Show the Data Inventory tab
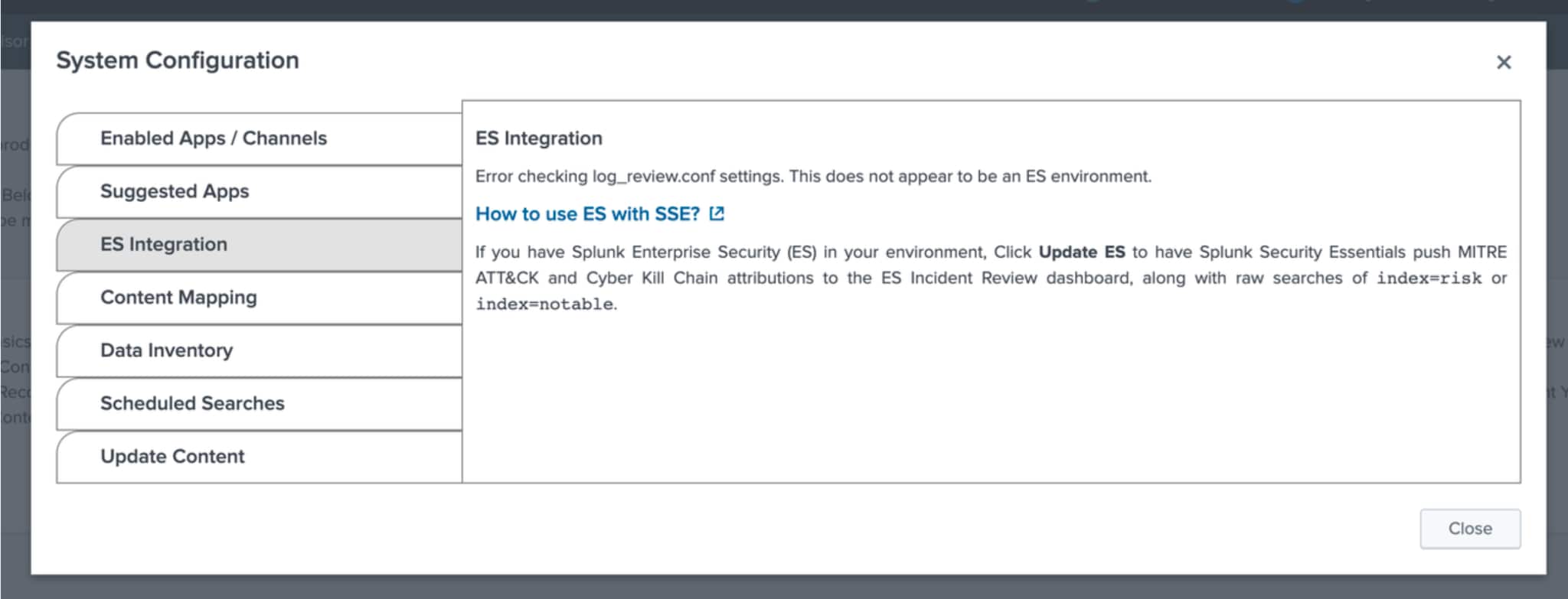 click(166, 350)
